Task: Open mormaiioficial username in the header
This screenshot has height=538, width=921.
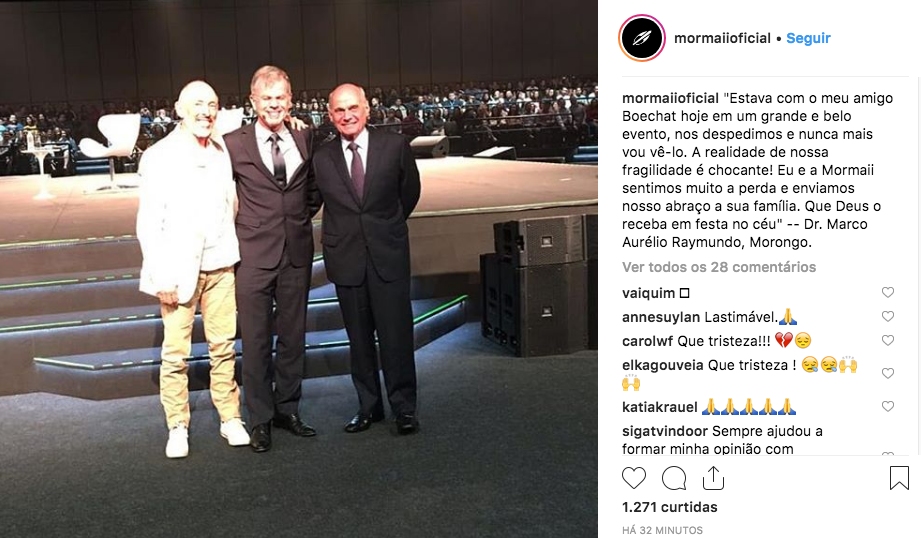Action: (722, 38)
